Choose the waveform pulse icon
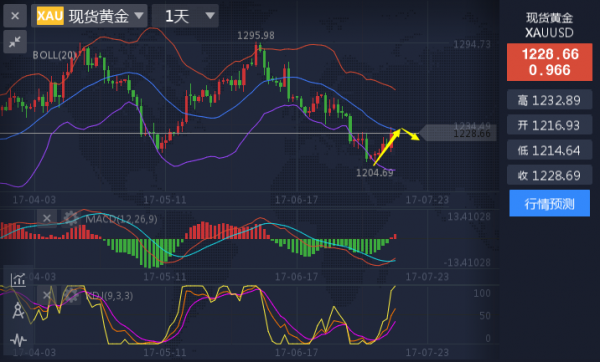 (18, 340)
